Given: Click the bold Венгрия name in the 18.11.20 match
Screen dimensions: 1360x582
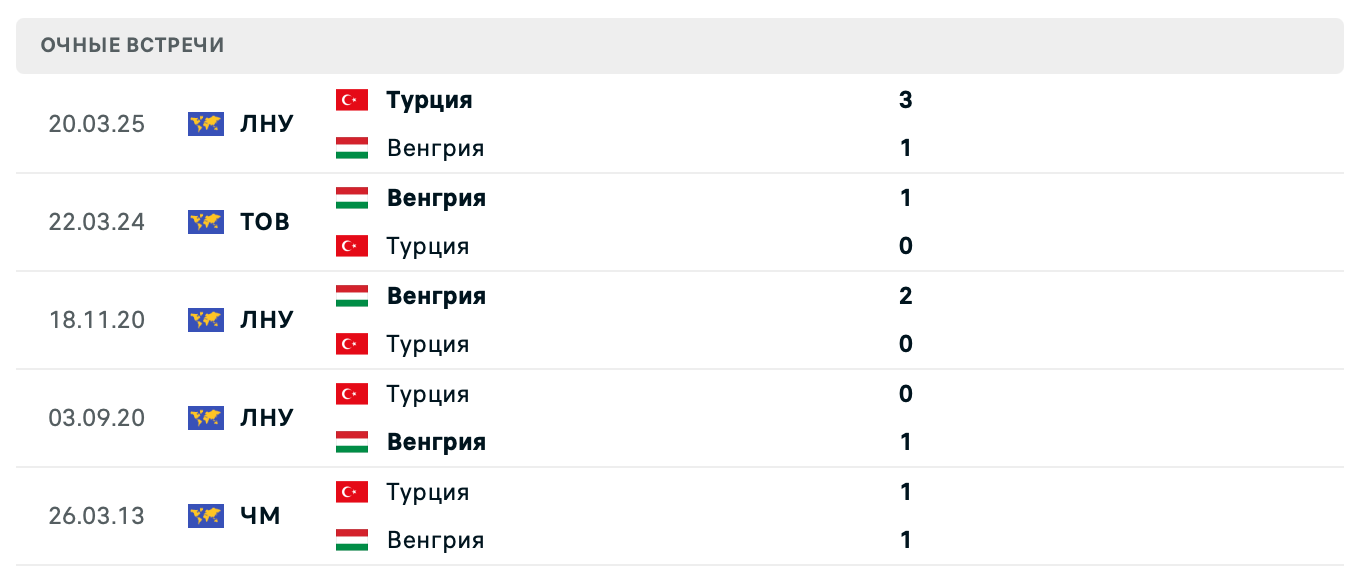Looking at the screenshot, I should point(436,296).
